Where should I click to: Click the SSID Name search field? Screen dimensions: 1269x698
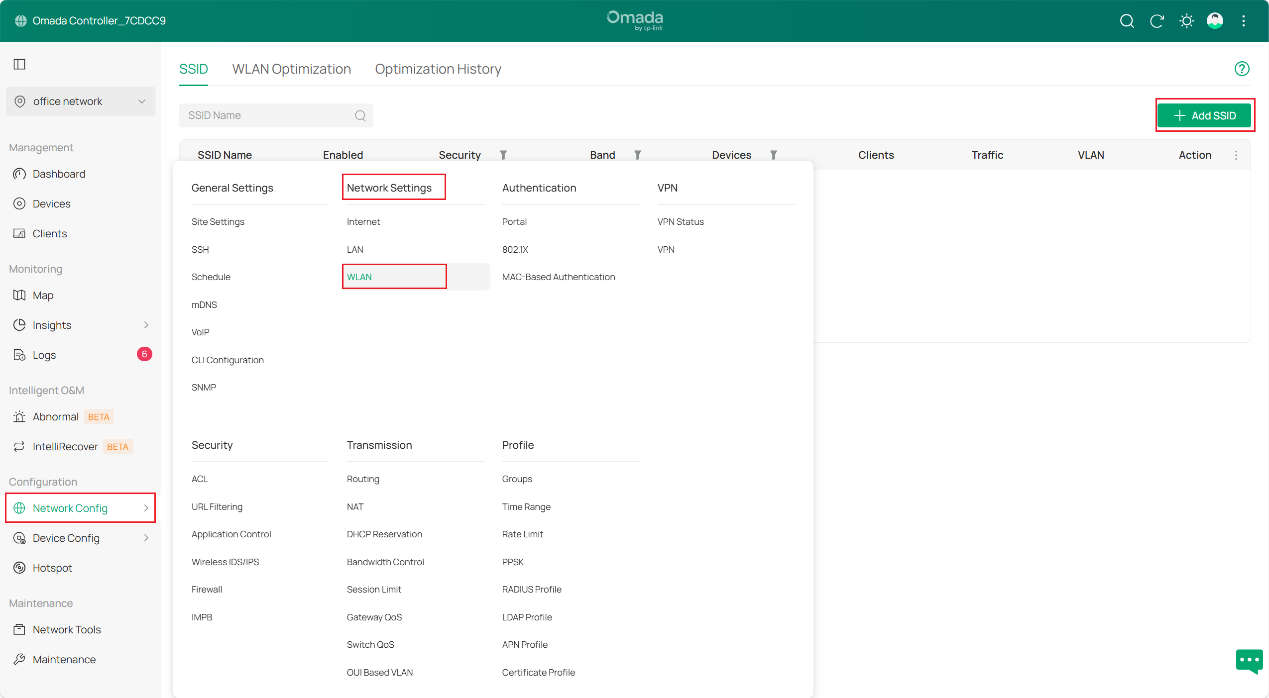click(276, 115)
